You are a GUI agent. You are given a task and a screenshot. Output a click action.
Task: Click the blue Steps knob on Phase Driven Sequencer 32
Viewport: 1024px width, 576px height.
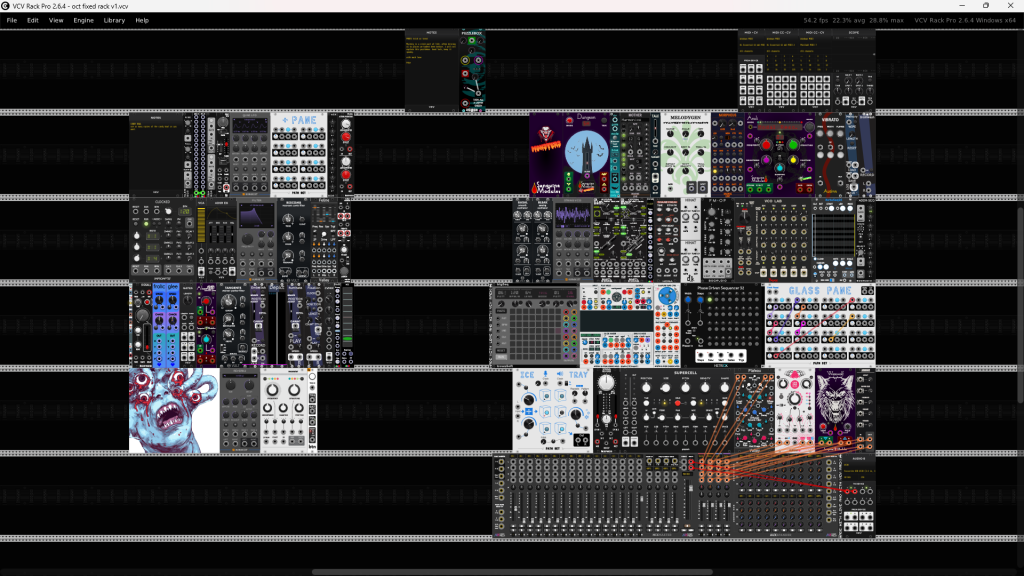701,298
